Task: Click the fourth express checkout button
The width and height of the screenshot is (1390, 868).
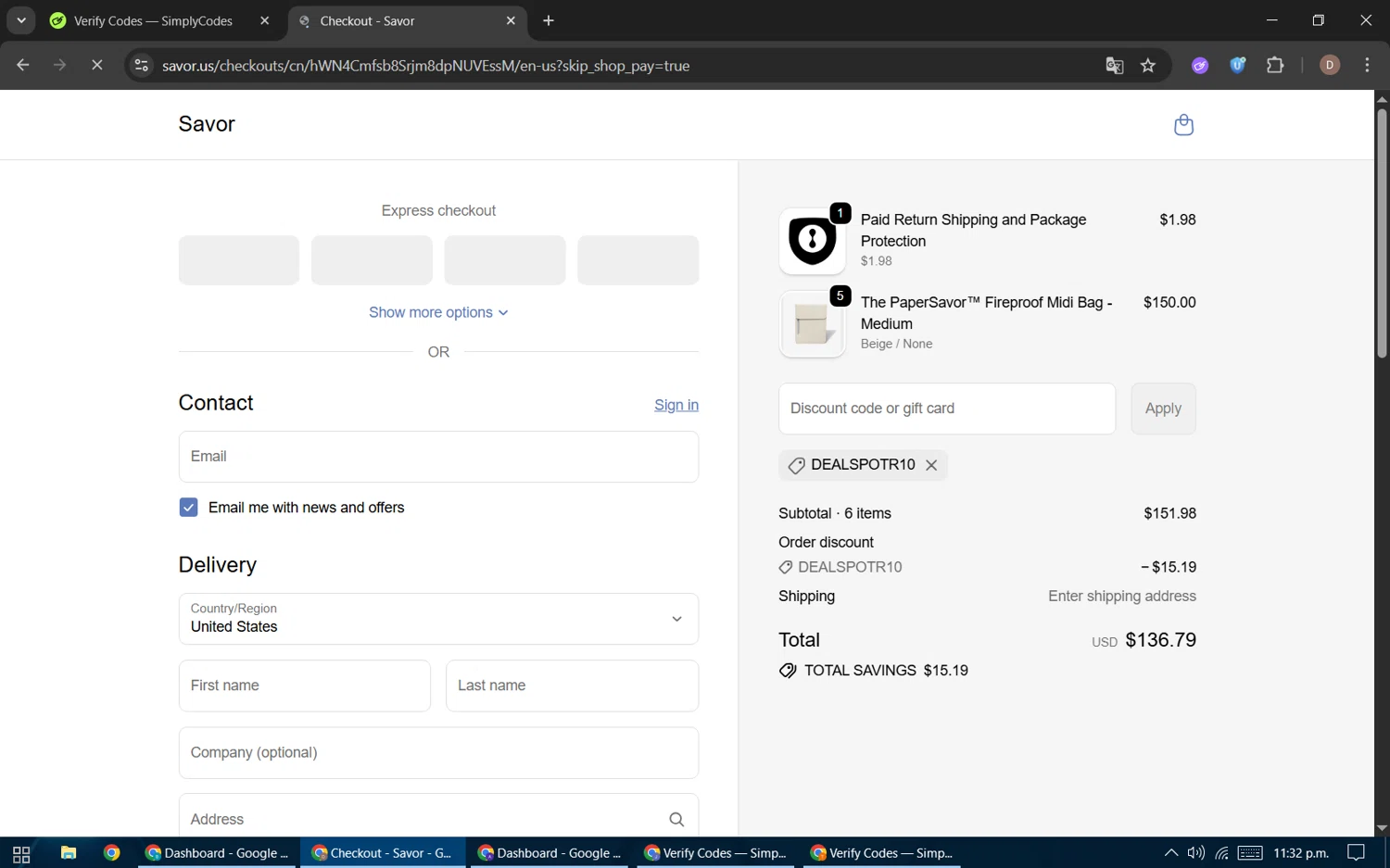Action: coord(638,260)
